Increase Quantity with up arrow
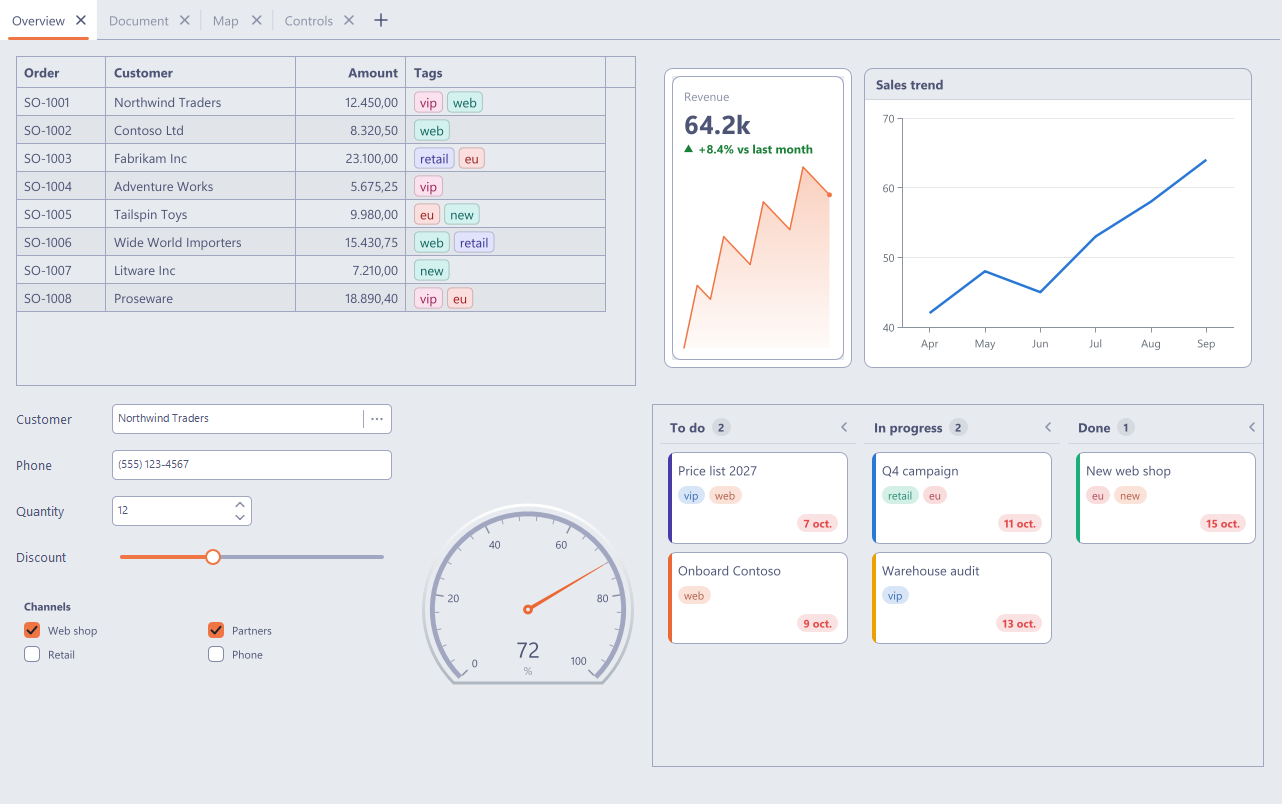The image size is (1282, 804). click(x=240, y=504)
